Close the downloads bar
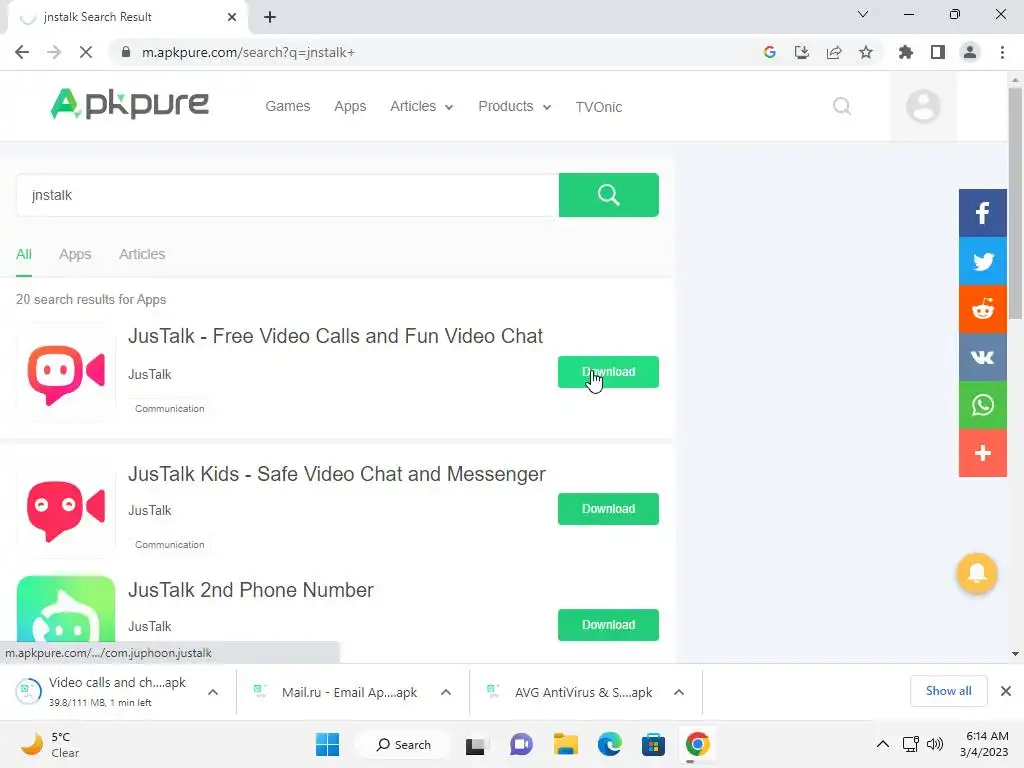The width and height of the screenshot is (1024, 768). 1006,691
